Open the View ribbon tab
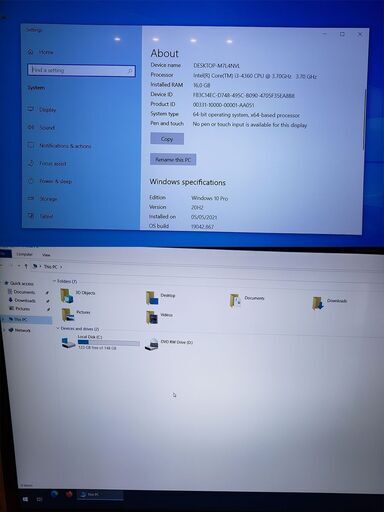This screenshot has height=512, width=384. point(46,255)
